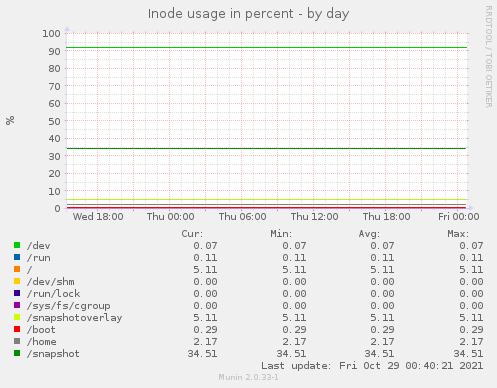This screenshot has width=497, height=388.
Task: Click the /run current value 0.11
Action: (205, 258)
